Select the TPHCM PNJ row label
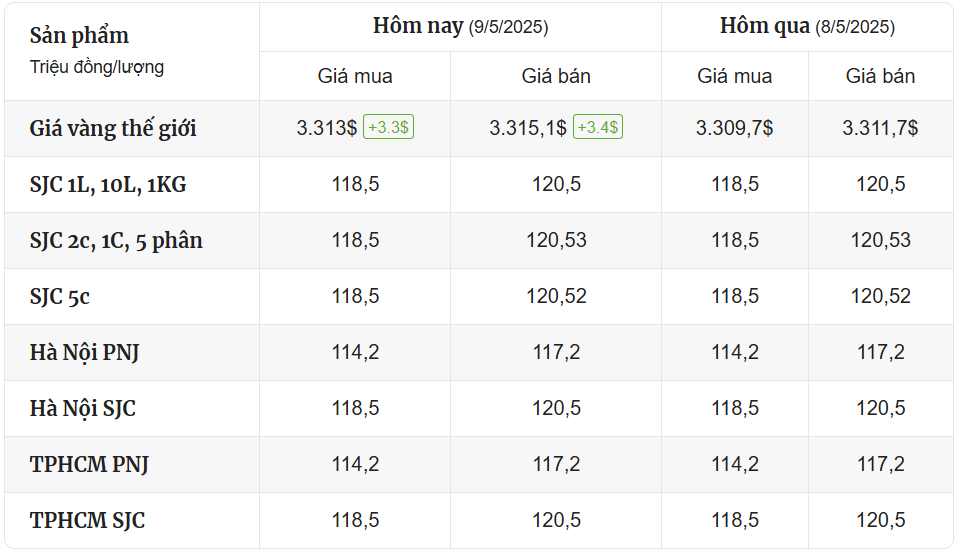Image resolution: width=963 pixels, height=556 pixels. coord(89,464)
